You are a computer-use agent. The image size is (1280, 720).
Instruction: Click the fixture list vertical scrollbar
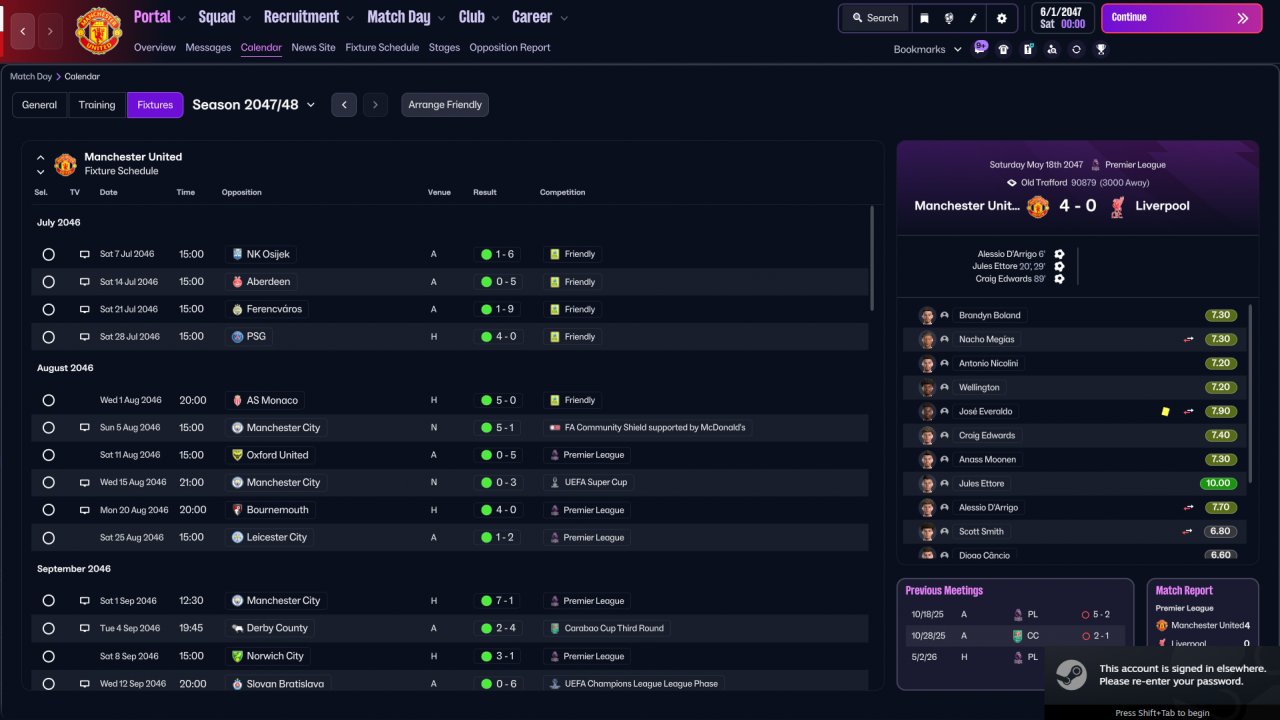(x=872, y=258)
